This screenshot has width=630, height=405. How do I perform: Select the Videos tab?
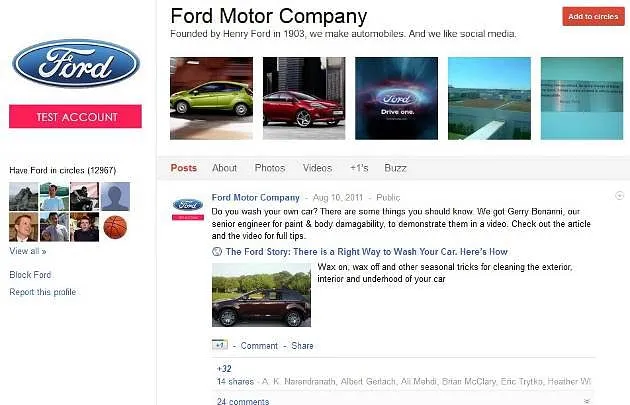[x=317, y=168]
